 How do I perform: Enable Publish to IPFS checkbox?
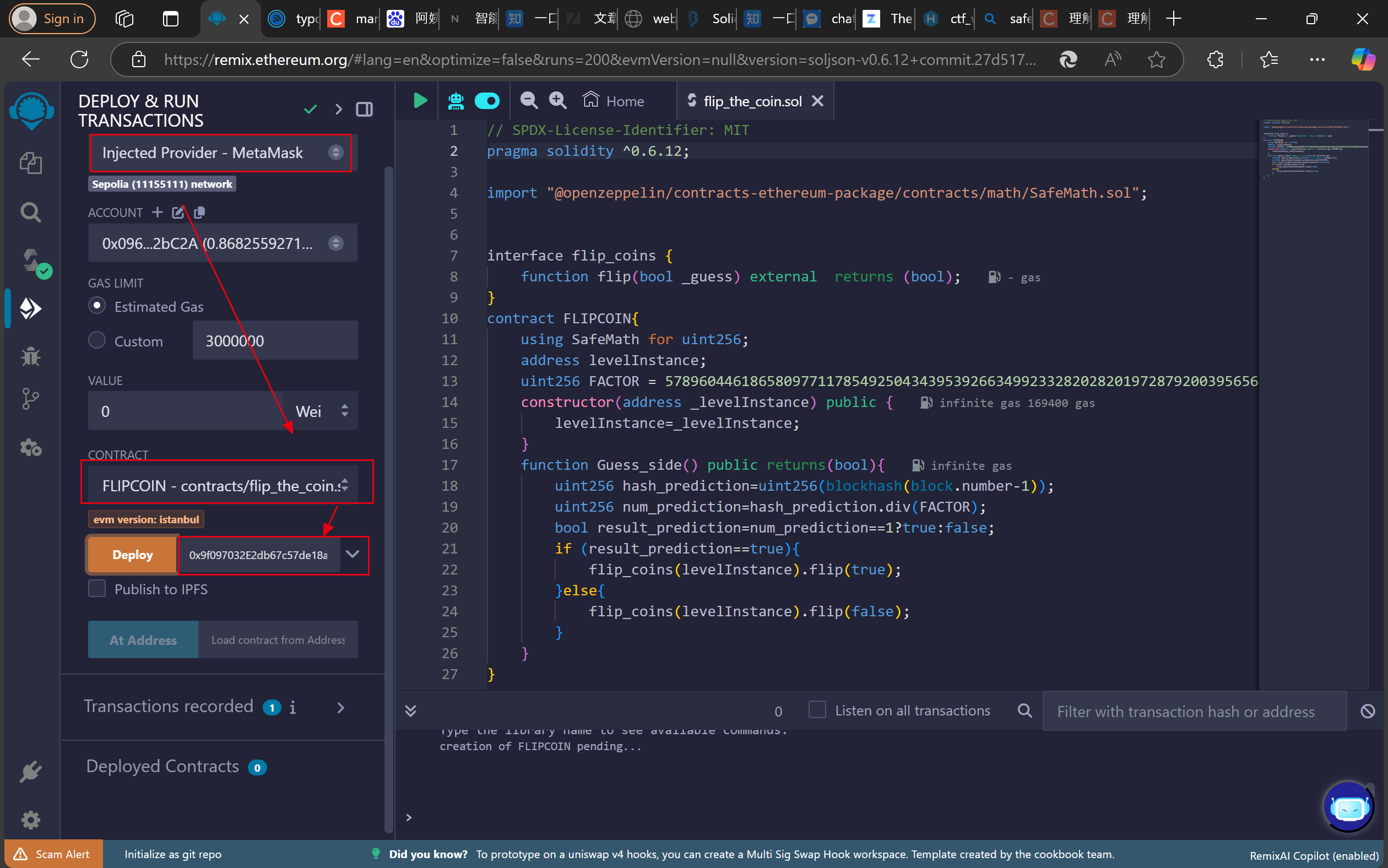(x=97, y=588)
